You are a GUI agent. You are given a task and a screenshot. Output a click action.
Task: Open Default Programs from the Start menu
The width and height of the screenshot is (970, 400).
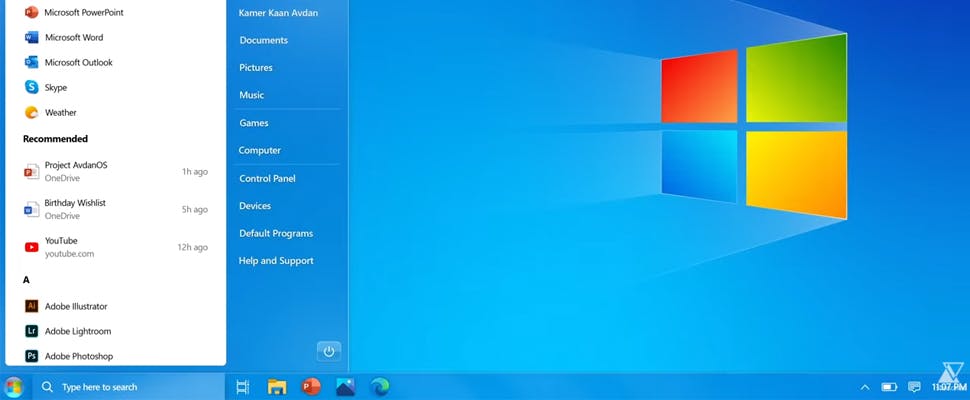click(x=276, y=233)
